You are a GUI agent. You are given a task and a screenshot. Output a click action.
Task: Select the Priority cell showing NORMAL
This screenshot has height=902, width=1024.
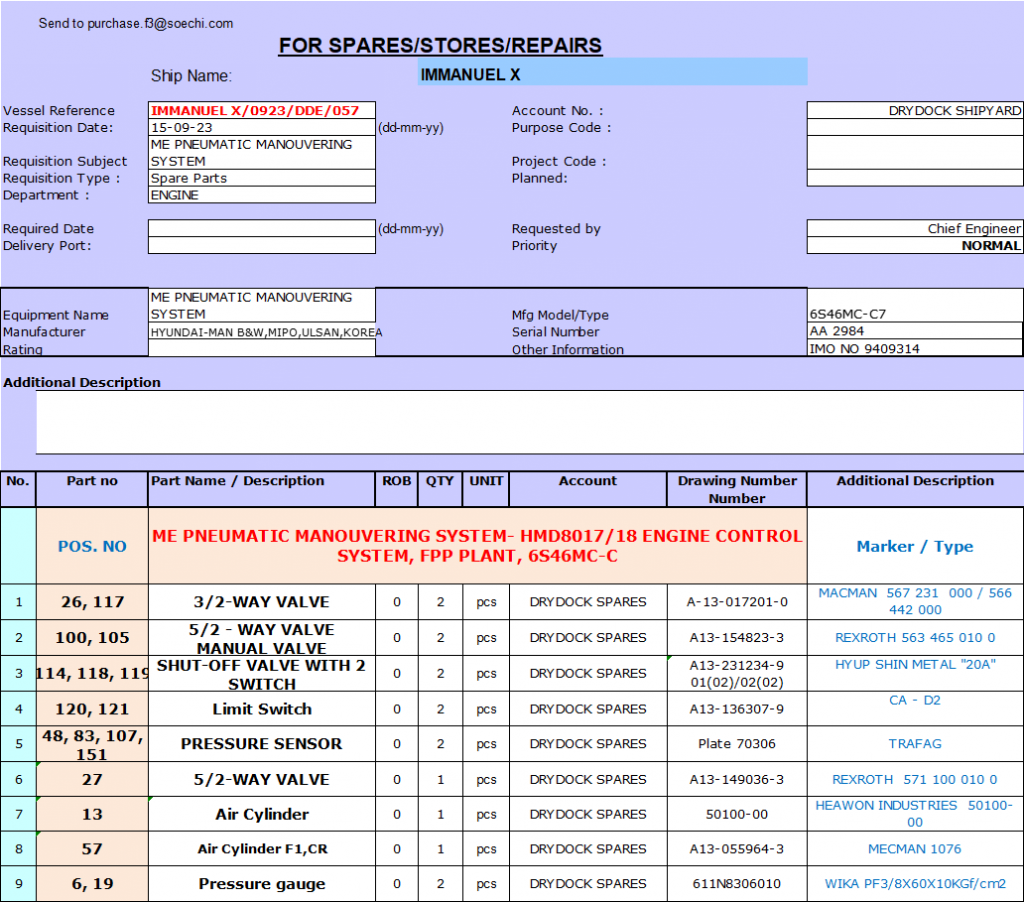pyautogui.click(x=914, y=246)
